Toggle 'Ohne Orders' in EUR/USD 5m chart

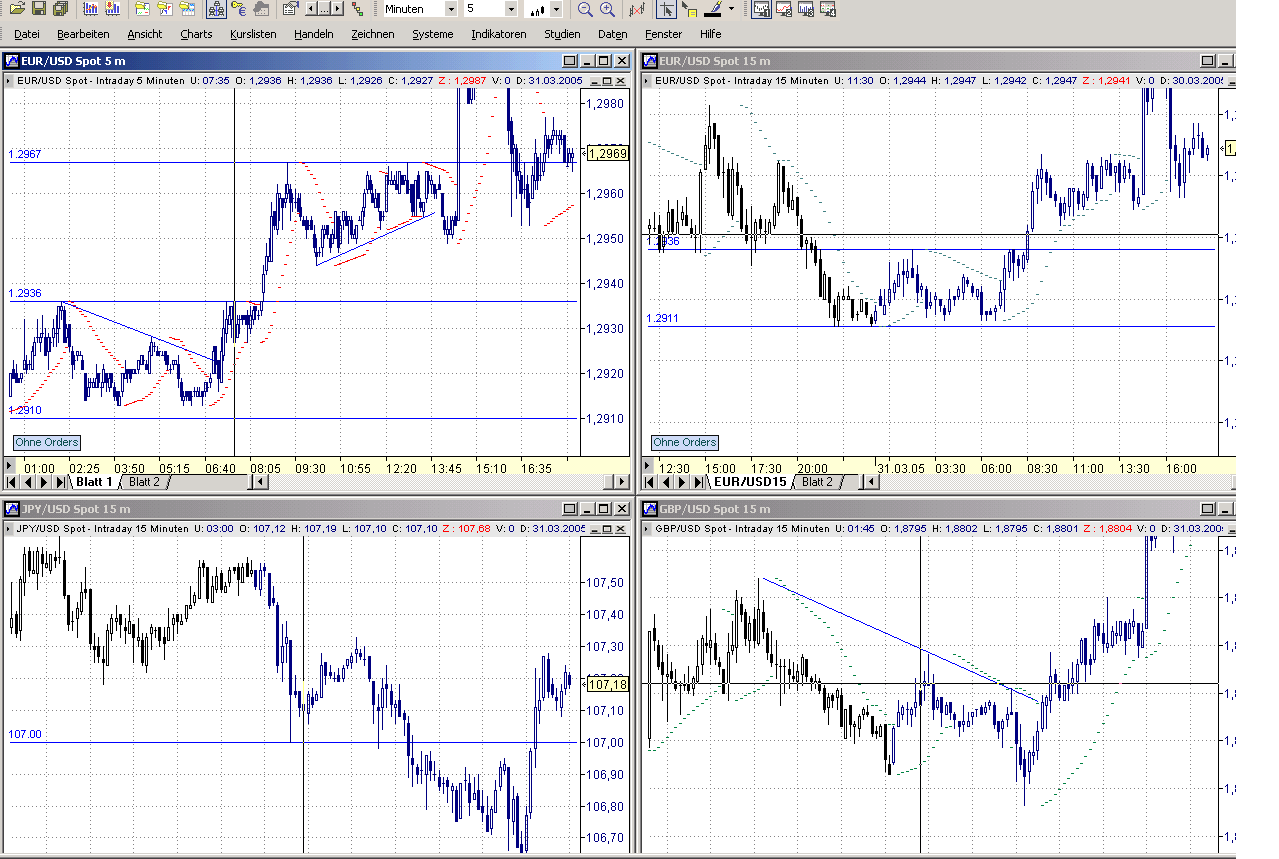point(46,442)
